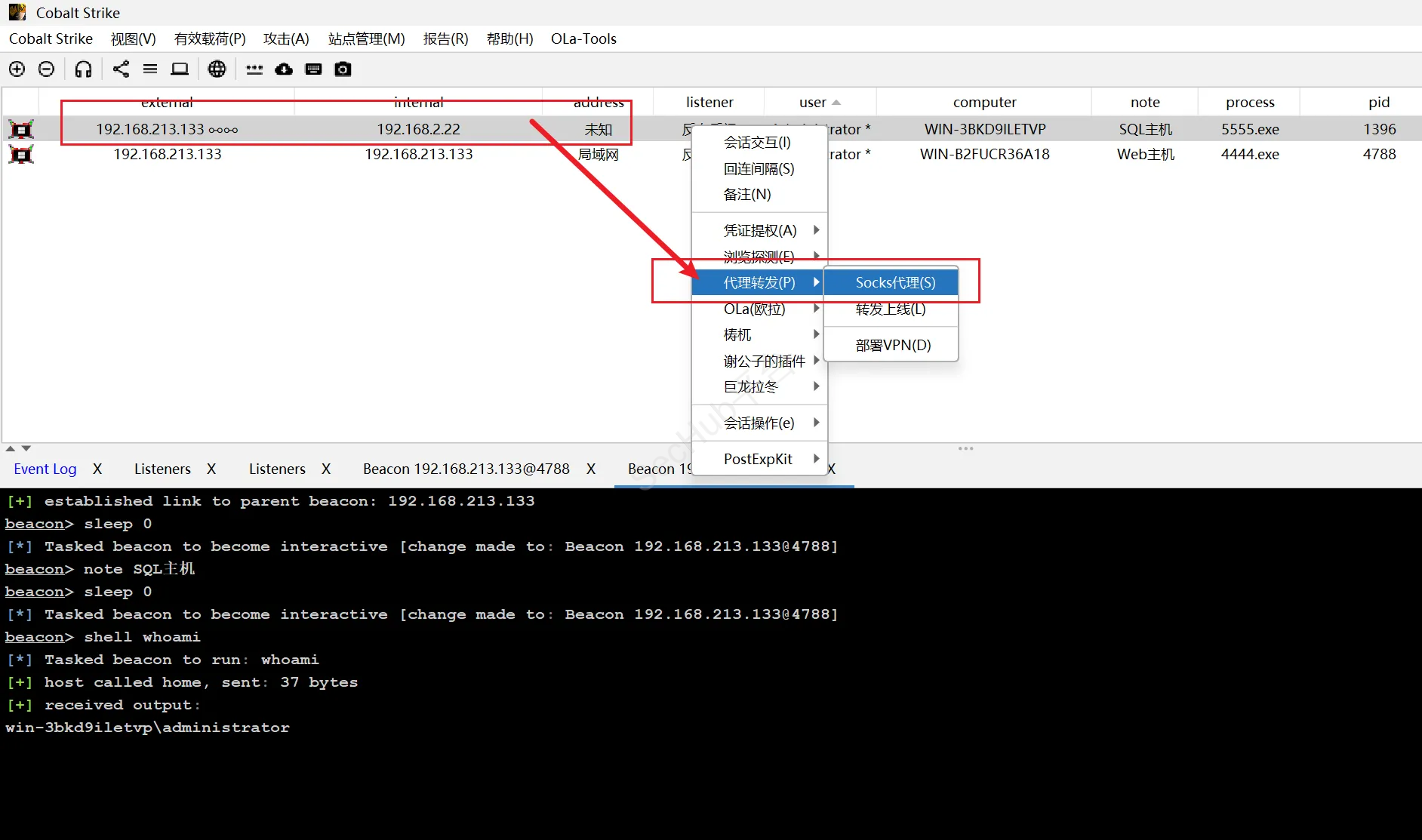Close the Beacon 192.168.213.133@4788 tab
This screenshot has height=840, width=1422.
(x=591, y=469)
